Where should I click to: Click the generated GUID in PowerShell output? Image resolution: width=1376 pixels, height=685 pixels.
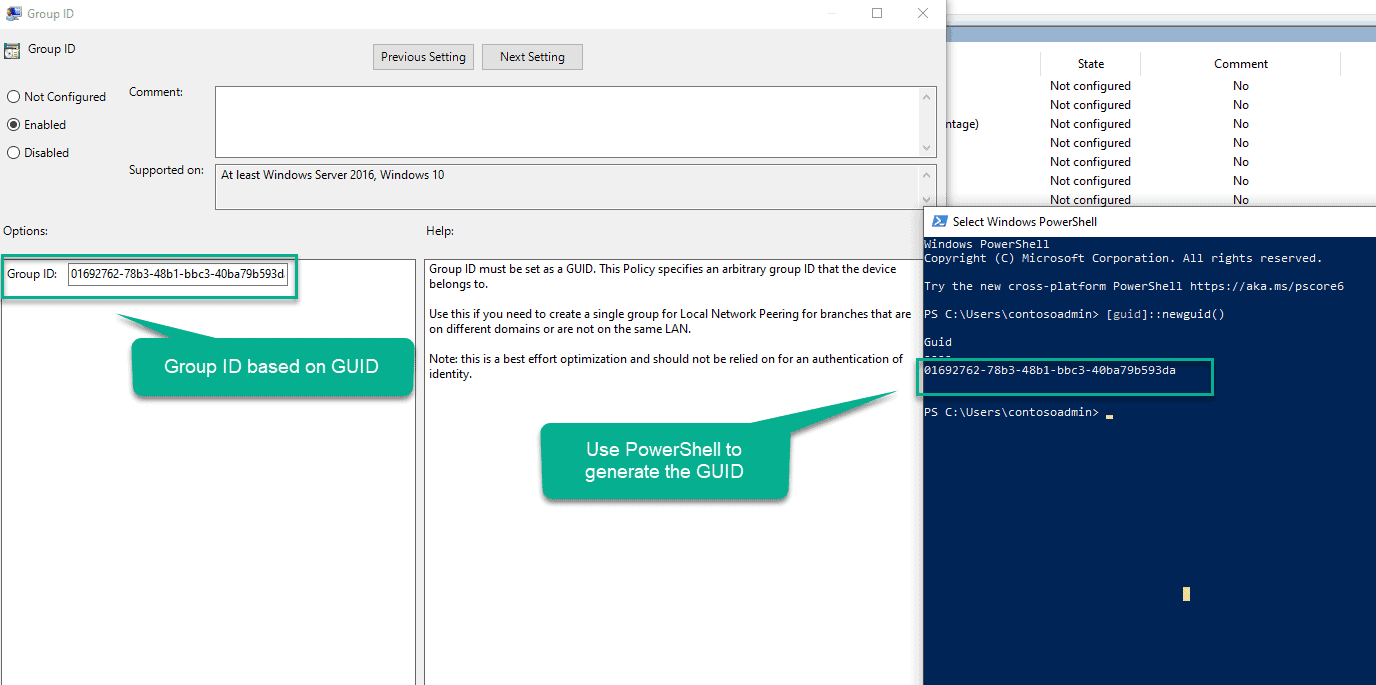pos(1050,371)
